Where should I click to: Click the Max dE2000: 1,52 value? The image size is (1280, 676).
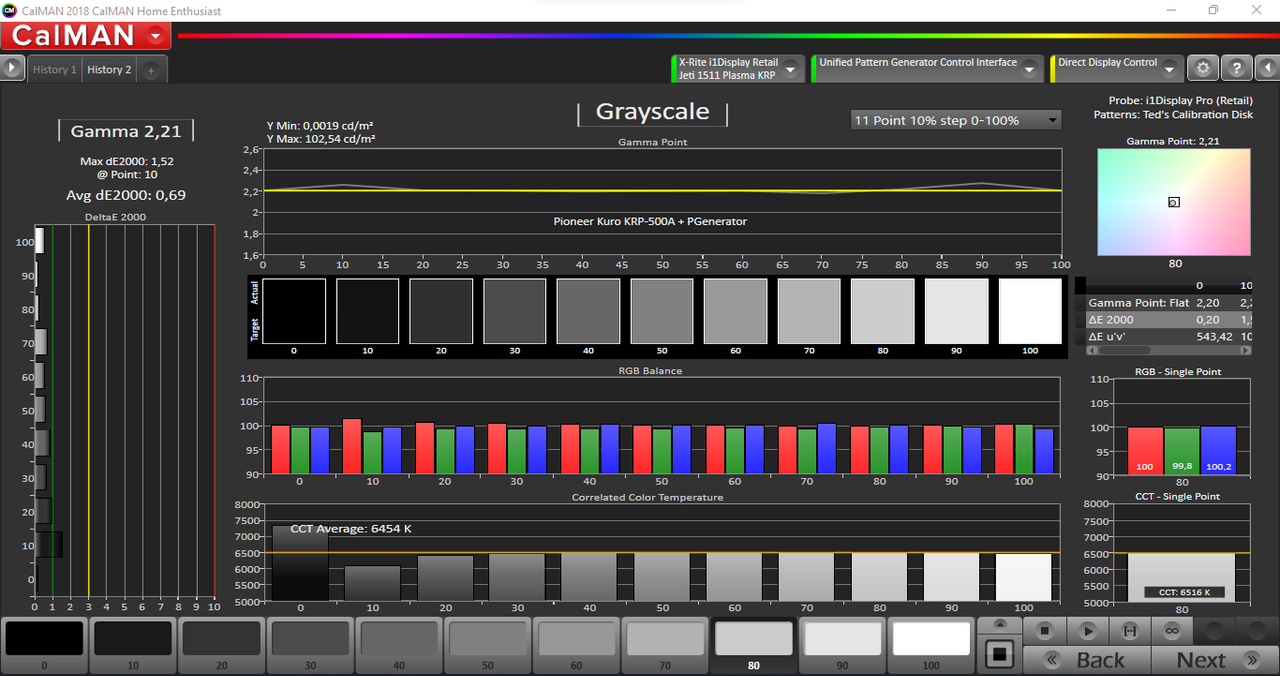click(126, 161)
